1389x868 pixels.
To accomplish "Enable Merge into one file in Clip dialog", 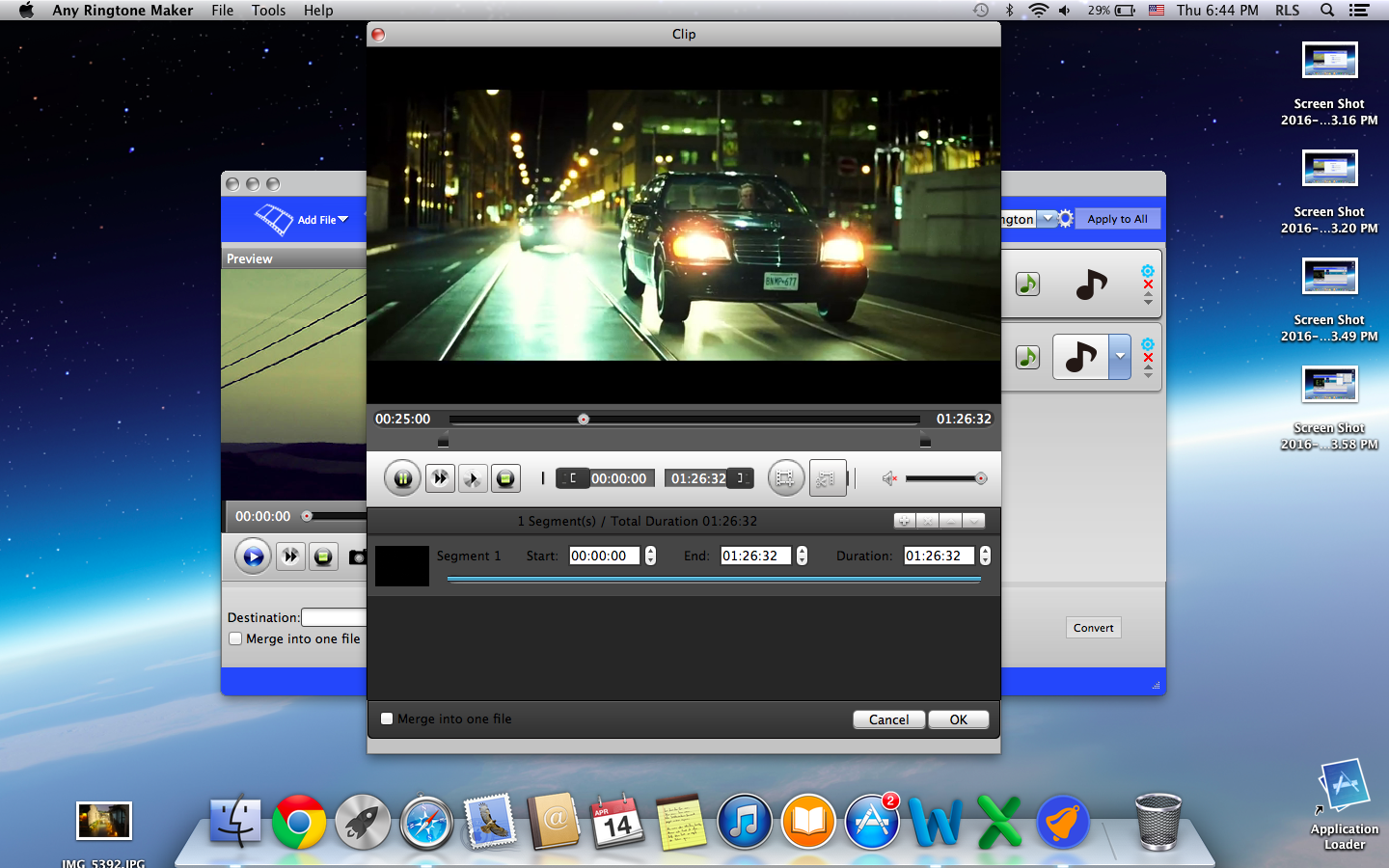I will 387,719.
